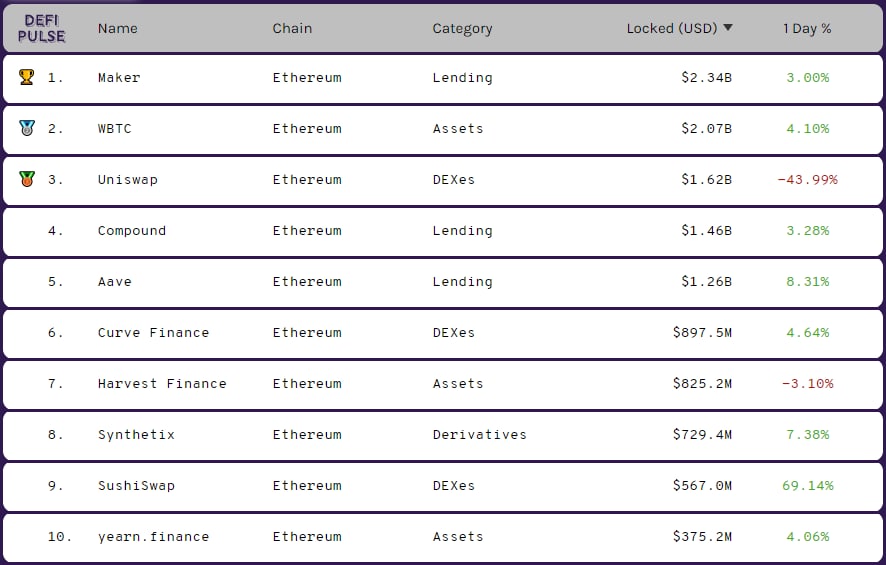The width and height of the screenshot is (886, 565).
Task: Open the Aave project link
Action: pos(115,282)
